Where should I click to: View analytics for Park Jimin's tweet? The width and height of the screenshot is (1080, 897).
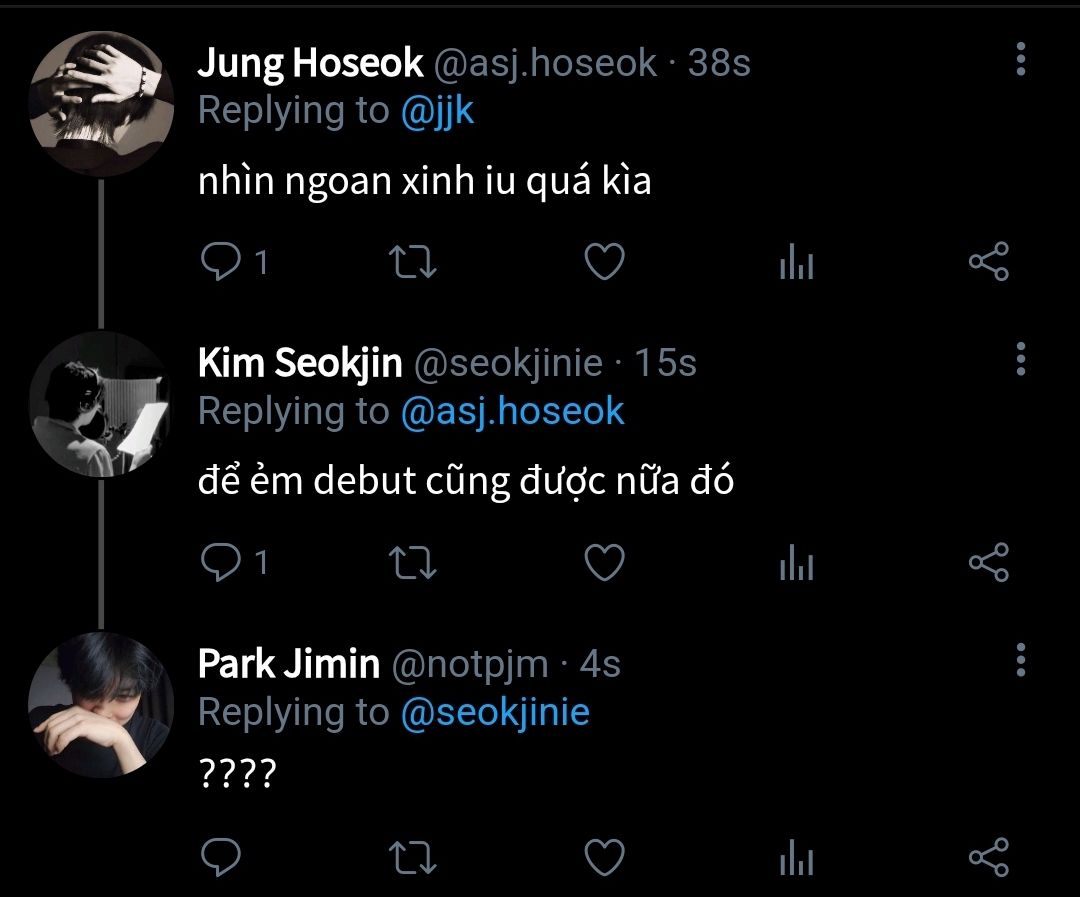(x=796, y=858)
